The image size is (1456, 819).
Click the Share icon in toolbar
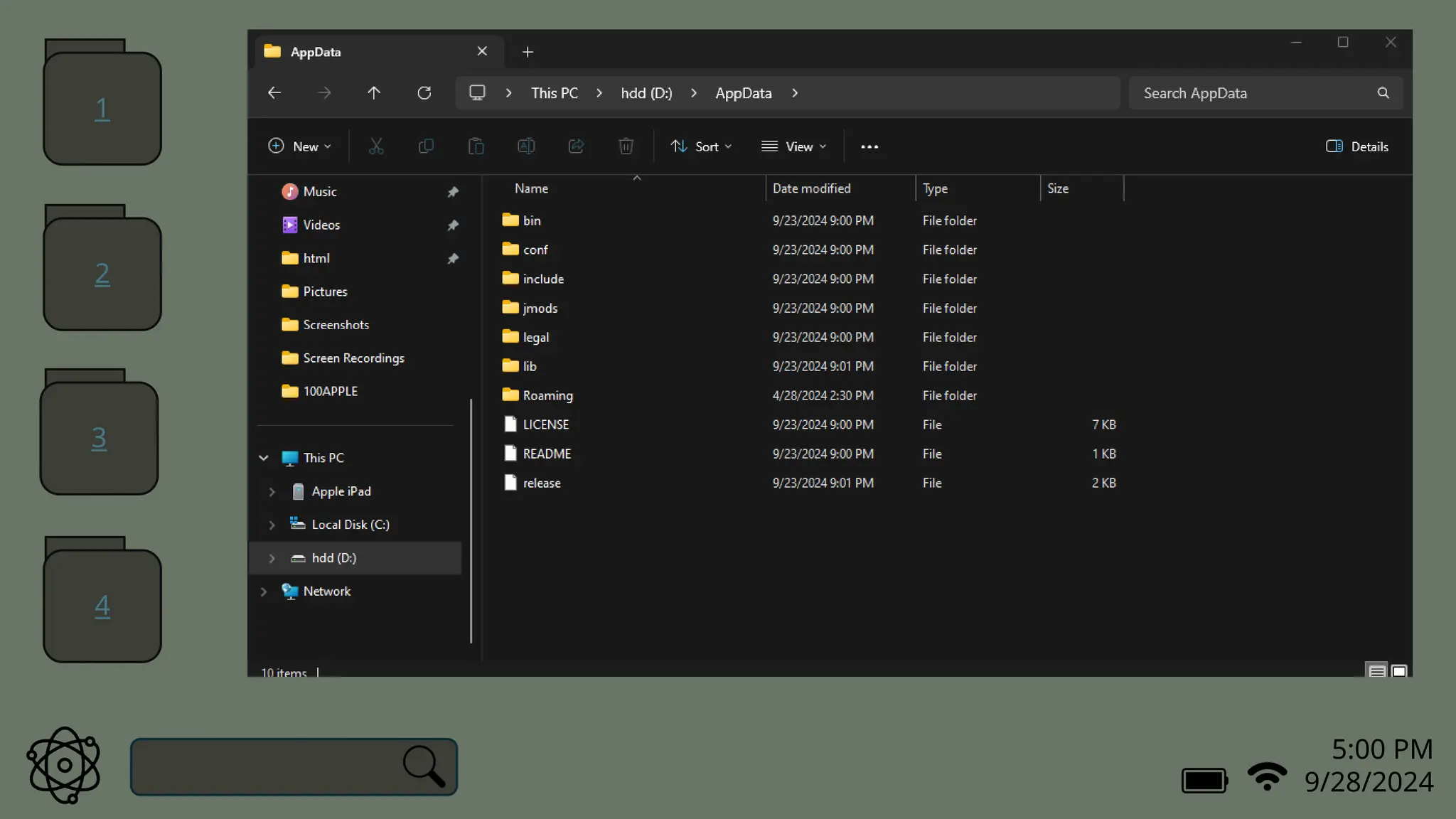[x=576, y=146]
